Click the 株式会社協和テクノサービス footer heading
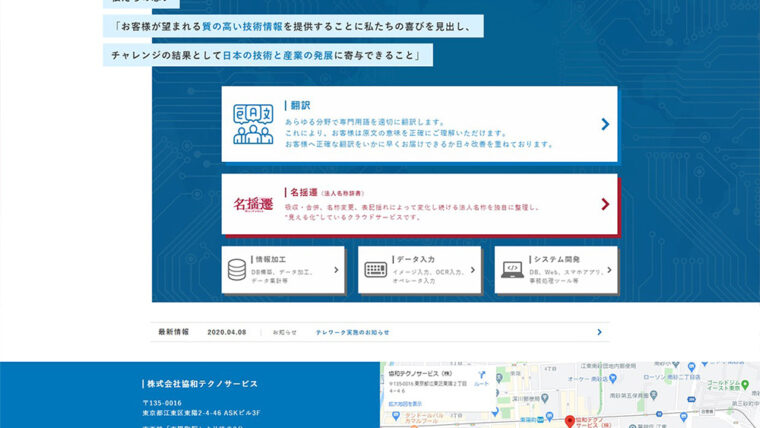This screenshot has width=760, height=428. point(202,384)
